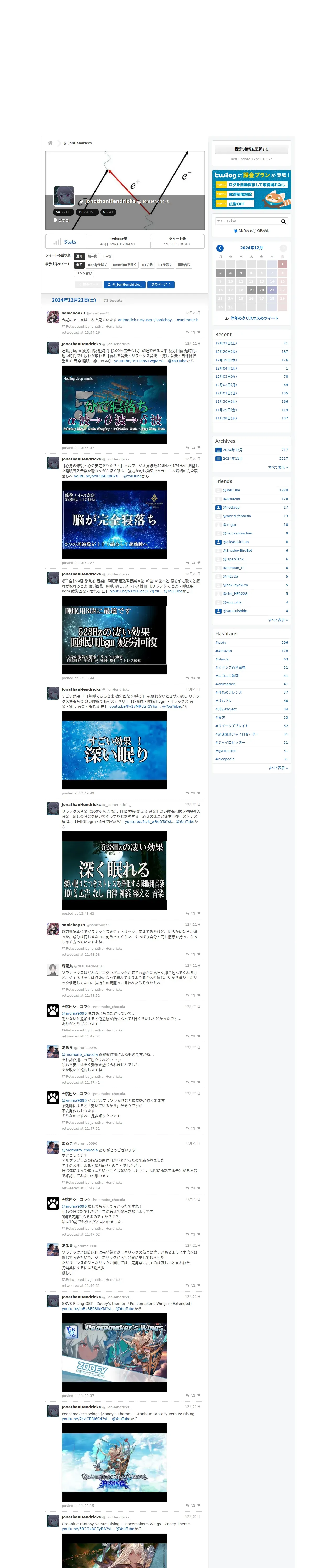This screenshot has height=1568, width=336.
Task: Select 古→新 sort order
Action: (x=107, y=256)
